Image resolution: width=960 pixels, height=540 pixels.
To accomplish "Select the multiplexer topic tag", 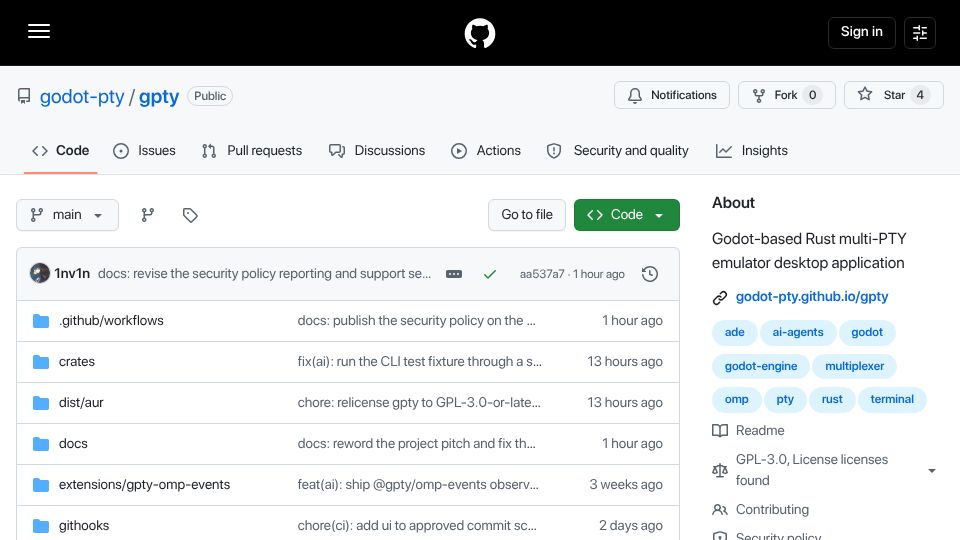I will (855, 366).
